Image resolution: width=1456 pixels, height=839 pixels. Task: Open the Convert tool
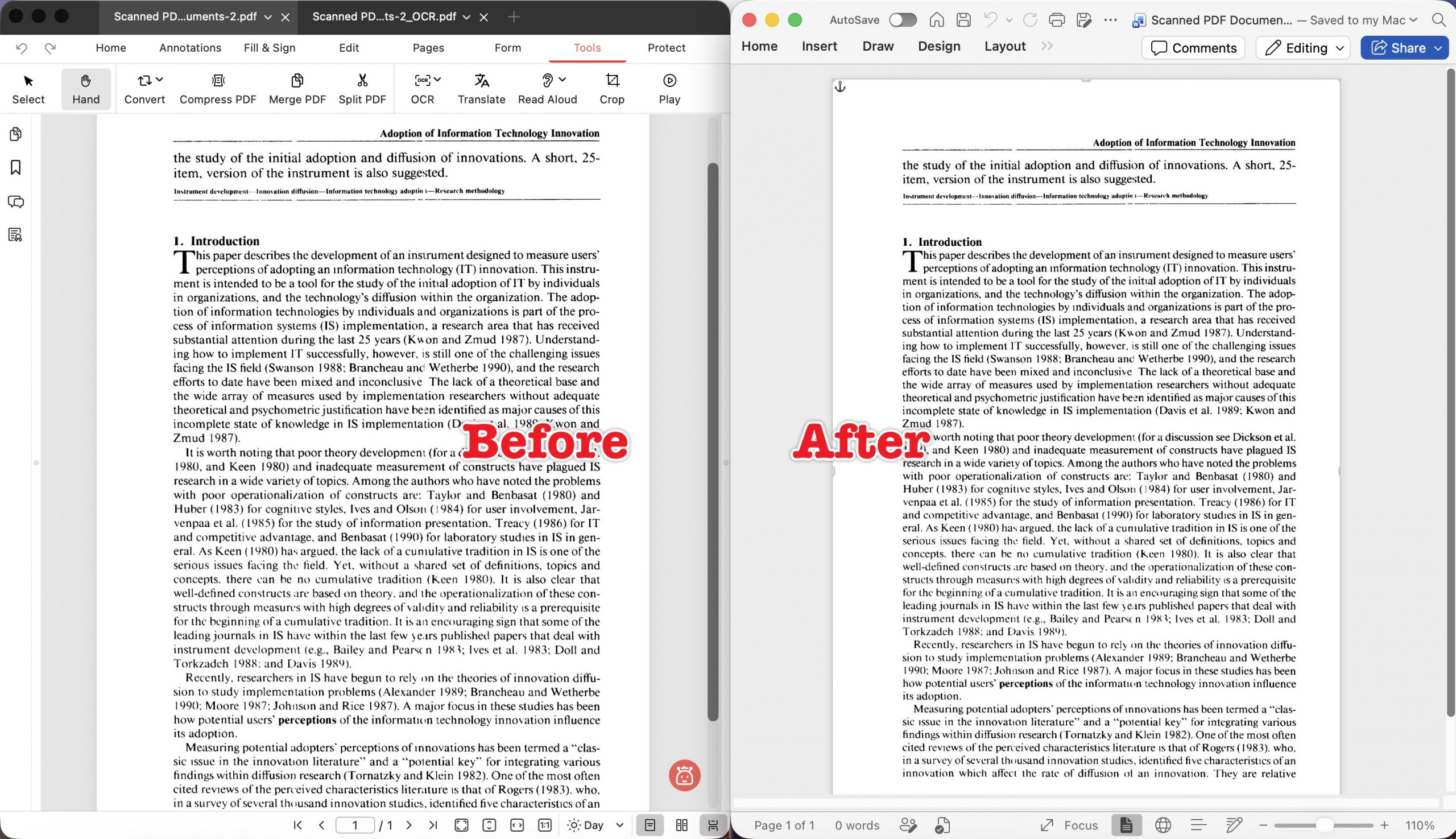pos(144,89)
